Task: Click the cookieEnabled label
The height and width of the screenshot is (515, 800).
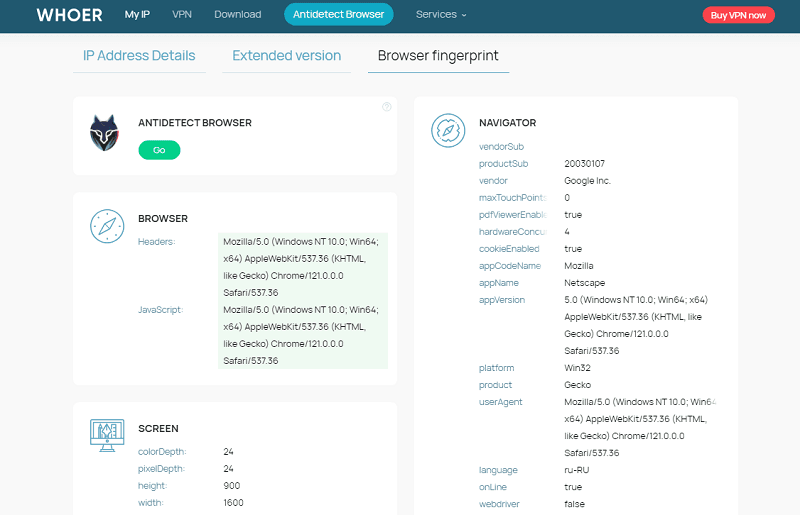Action: coord(509,249)
